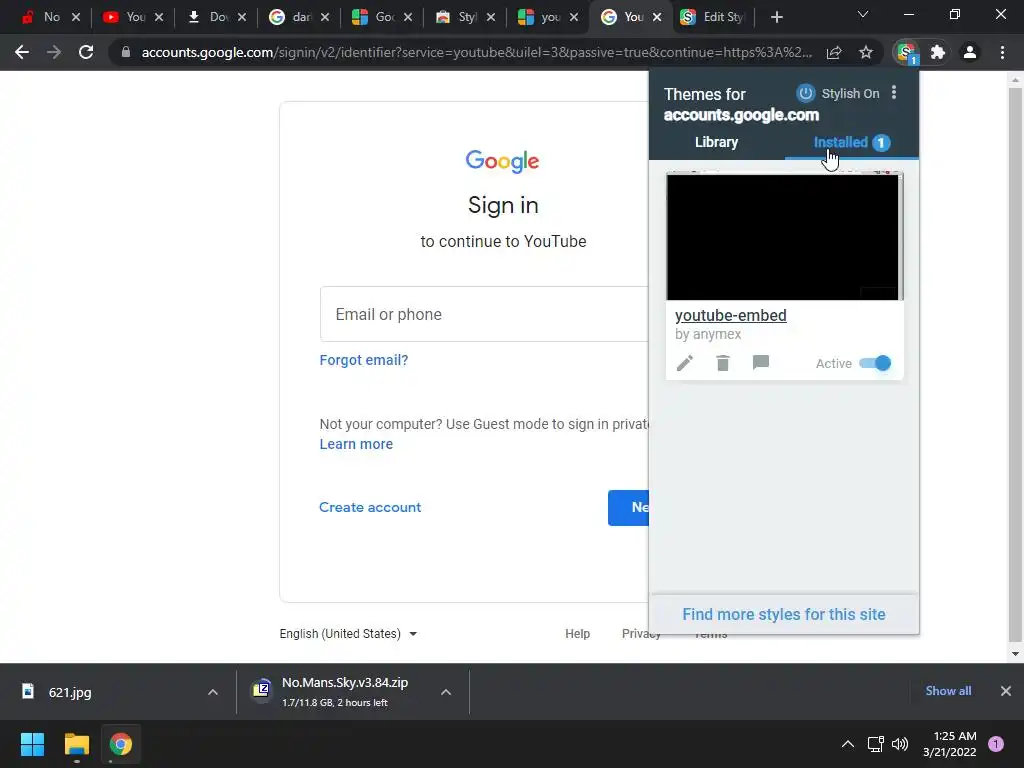Click Show all downloads
The image size is (1024, 768).
tap(948, 691)
